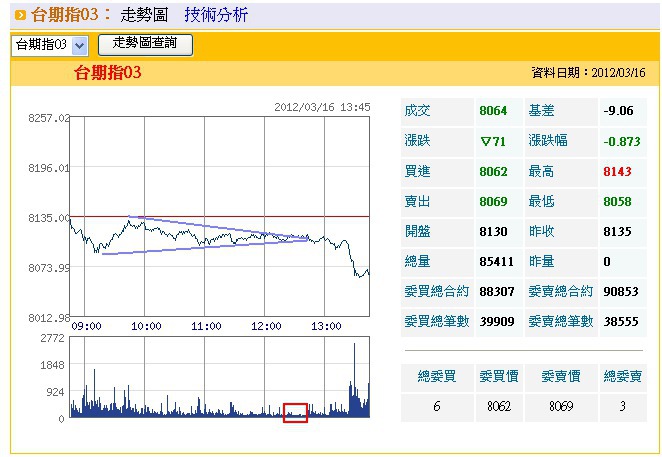Click the 委賣總筆數 value 38555

[621, 321]
